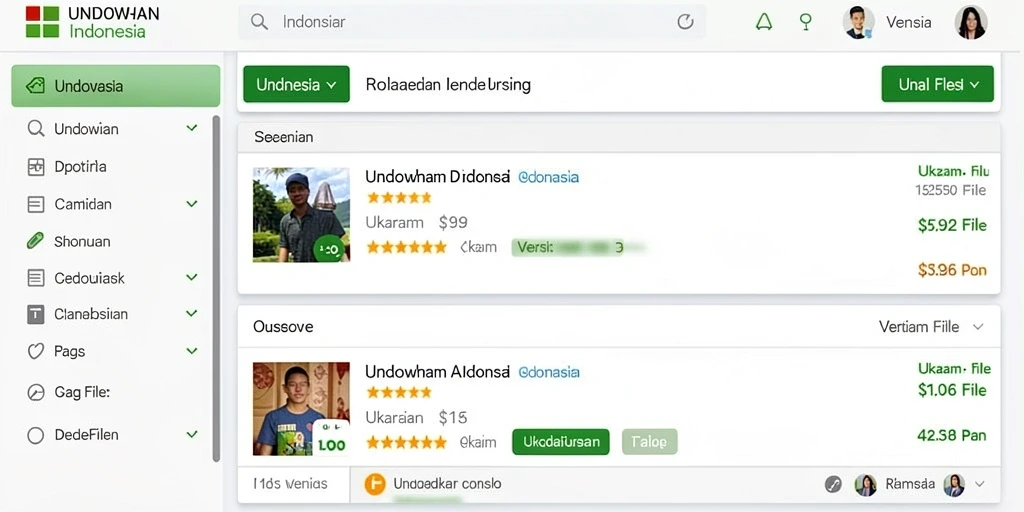Screen dimensions: 1024x512
Task: Click the I1ds wenias label
Action: click(291, 484)
